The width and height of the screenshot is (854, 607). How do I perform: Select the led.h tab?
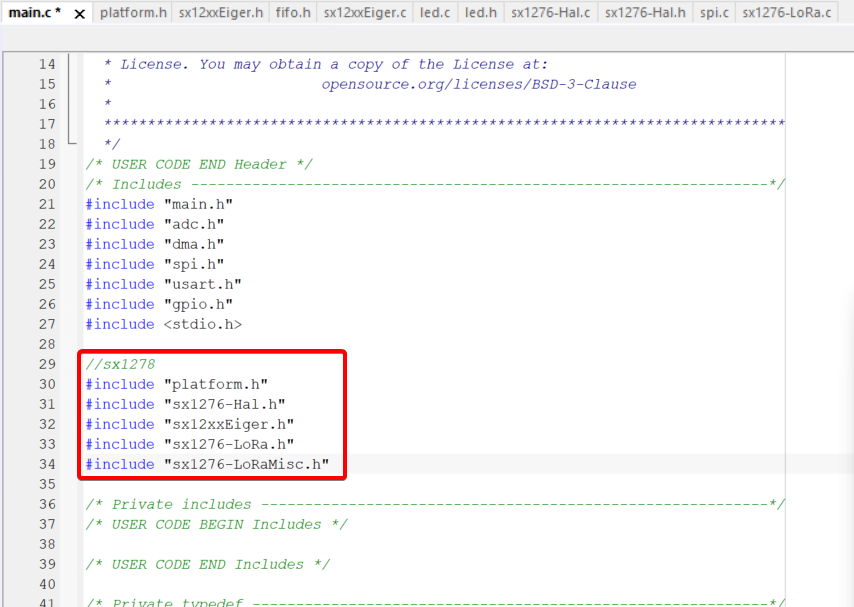click(481, 13)
